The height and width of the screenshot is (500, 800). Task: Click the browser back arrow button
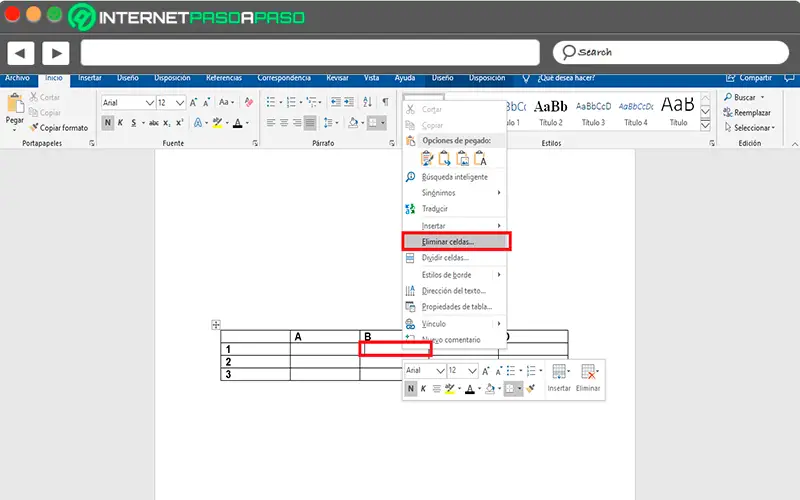coord(20,53)
